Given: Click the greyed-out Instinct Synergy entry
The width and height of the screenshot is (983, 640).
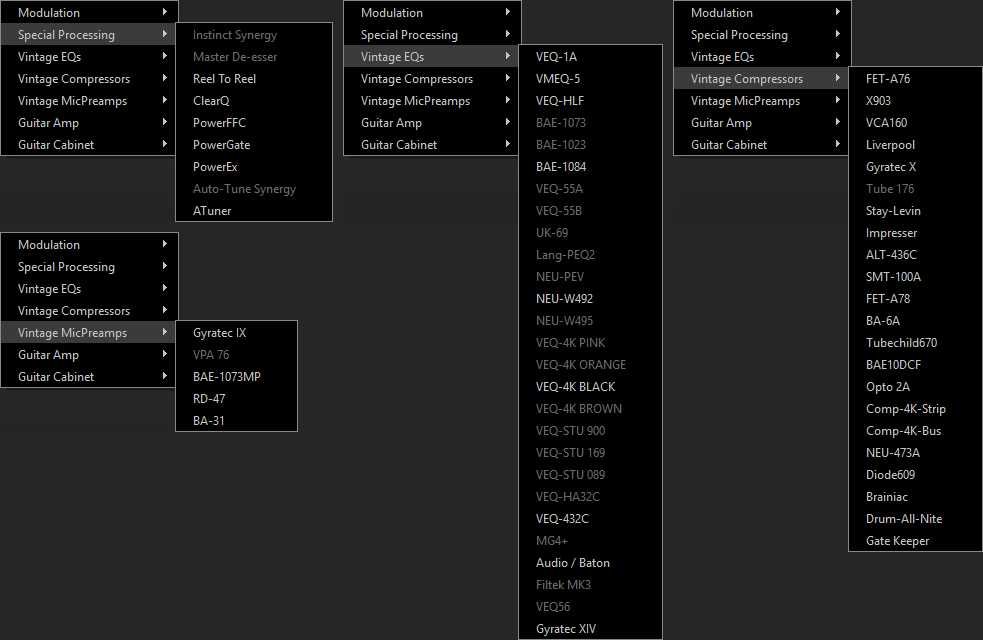Looking at the screenshot, I should (254, 35).
